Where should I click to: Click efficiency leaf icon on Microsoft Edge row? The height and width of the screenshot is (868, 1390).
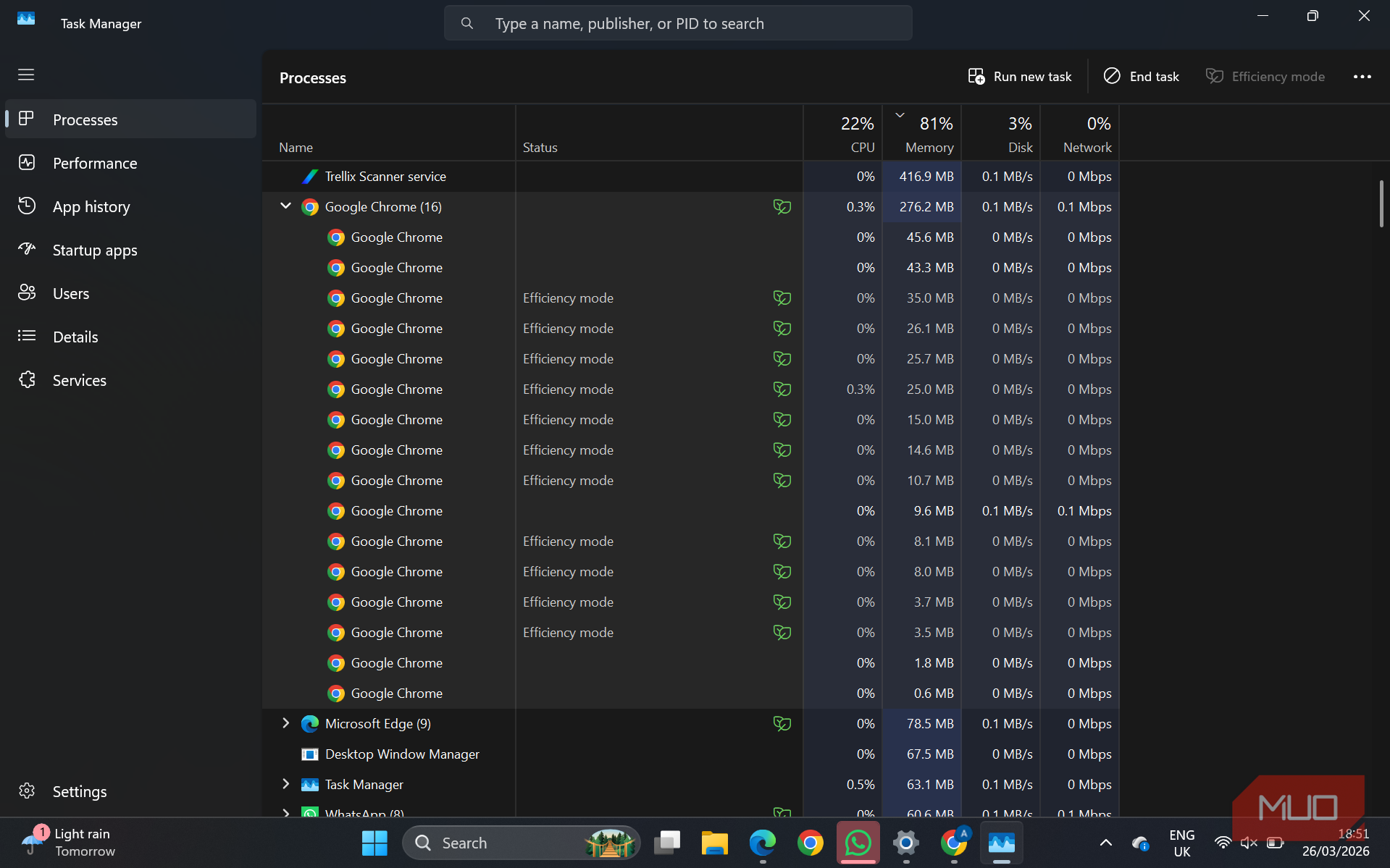[782, 723]
